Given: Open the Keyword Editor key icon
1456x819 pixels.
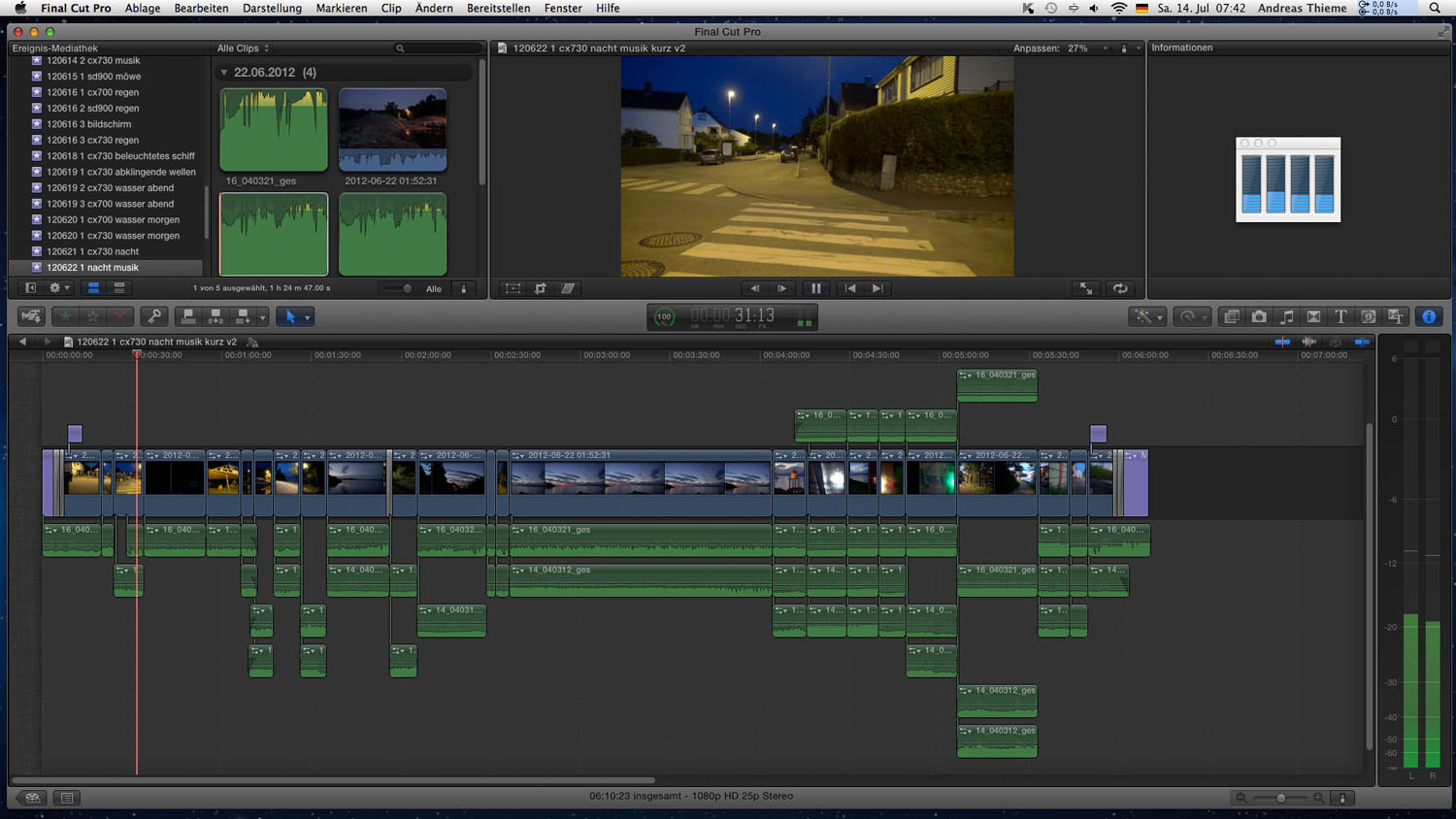Looking at the screenshot, I should coord(154,316).
